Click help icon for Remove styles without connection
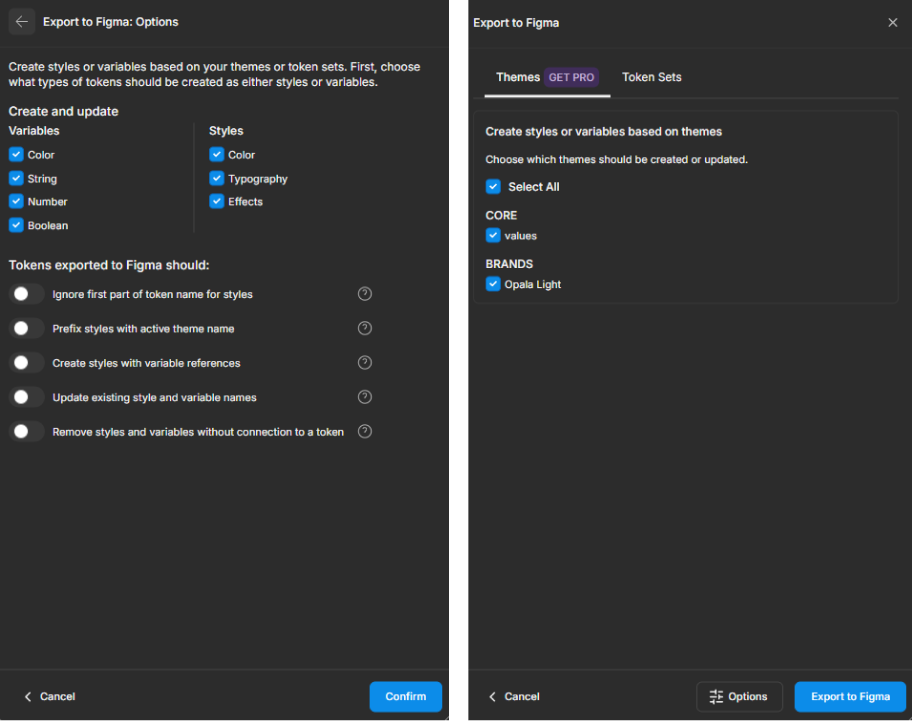The height and width of the screenshot is (721, 912). click(x=365, y=431)
